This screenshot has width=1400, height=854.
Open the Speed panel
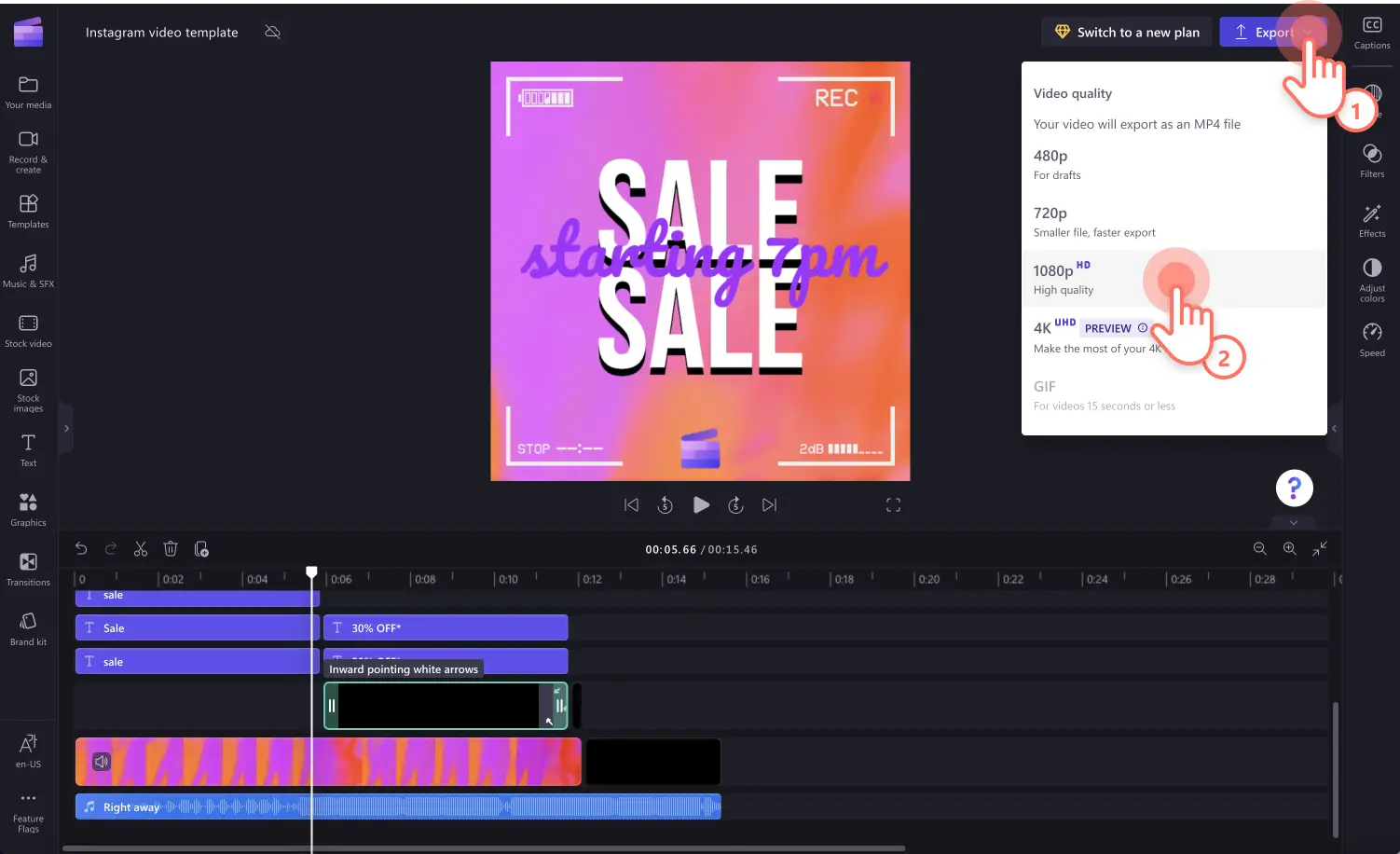click(1372, 340)
